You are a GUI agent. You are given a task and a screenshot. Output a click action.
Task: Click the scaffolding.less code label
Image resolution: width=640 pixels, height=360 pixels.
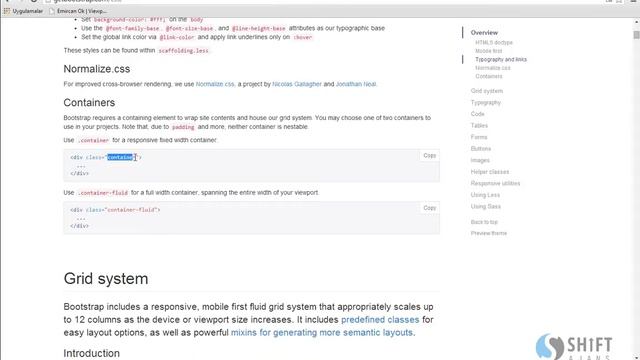coord(183,51)
